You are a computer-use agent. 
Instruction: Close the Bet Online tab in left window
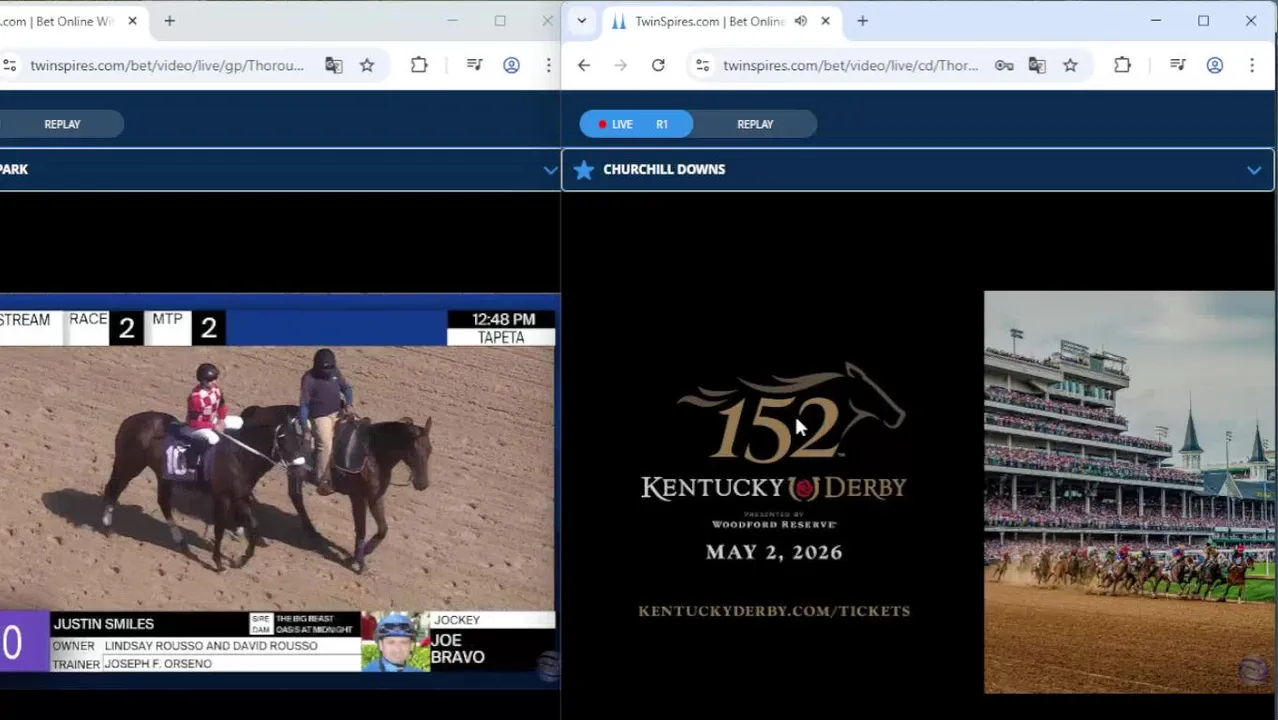132,21
